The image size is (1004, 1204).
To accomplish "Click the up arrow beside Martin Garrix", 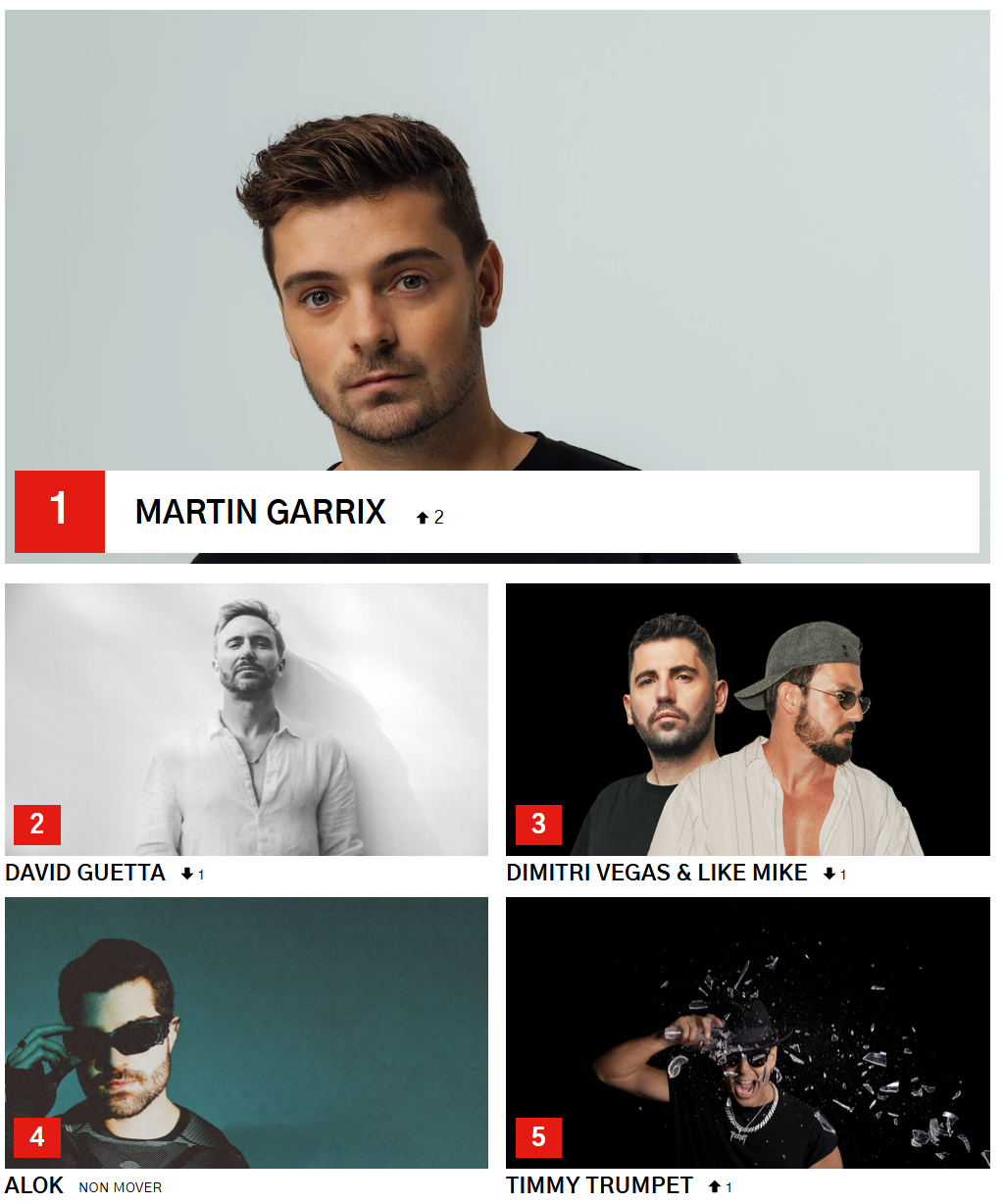I will 423,518.
